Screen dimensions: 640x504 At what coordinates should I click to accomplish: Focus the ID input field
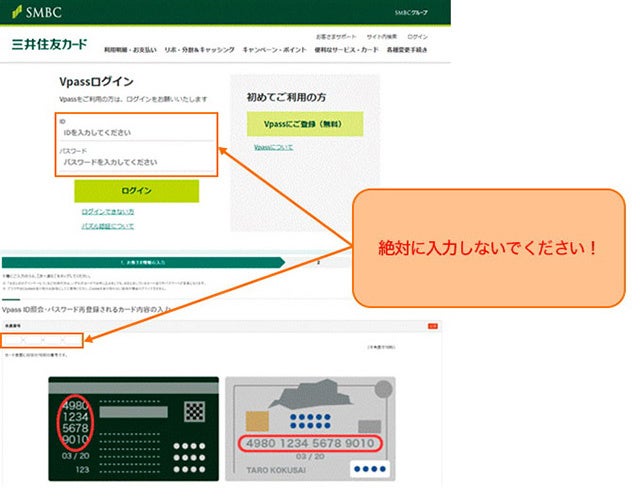pos(137,133)
